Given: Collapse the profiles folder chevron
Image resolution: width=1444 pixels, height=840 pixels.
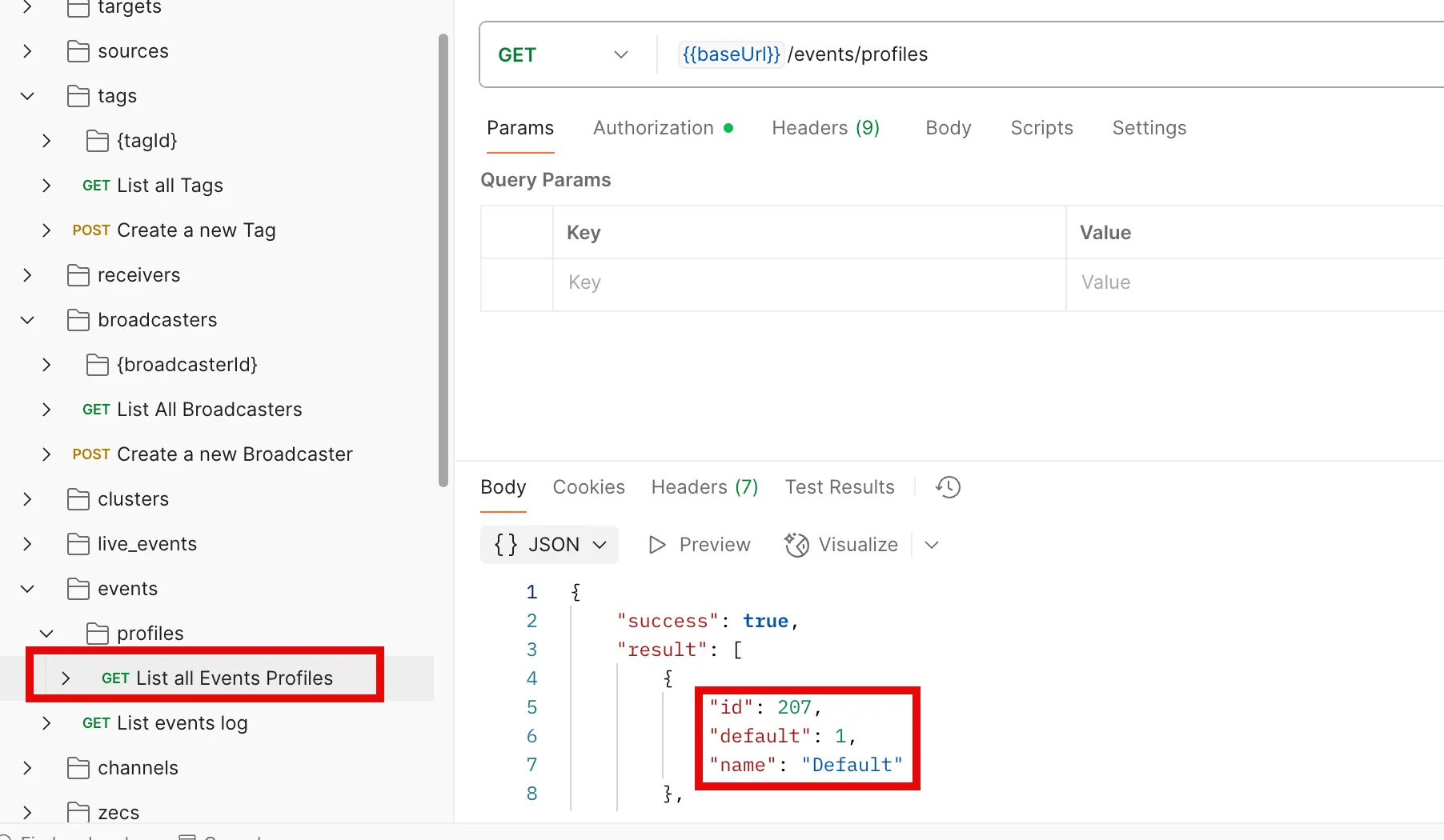Looking at the screenshot, I should tap(46, 634).
